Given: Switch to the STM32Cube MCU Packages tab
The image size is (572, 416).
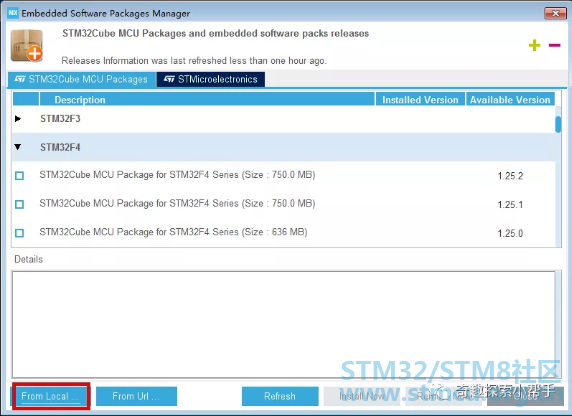Looking at the screenshot, I should click(82, 79).
